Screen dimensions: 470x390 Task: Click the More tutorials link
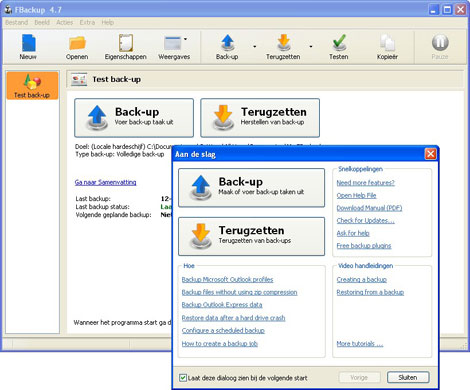360,343
